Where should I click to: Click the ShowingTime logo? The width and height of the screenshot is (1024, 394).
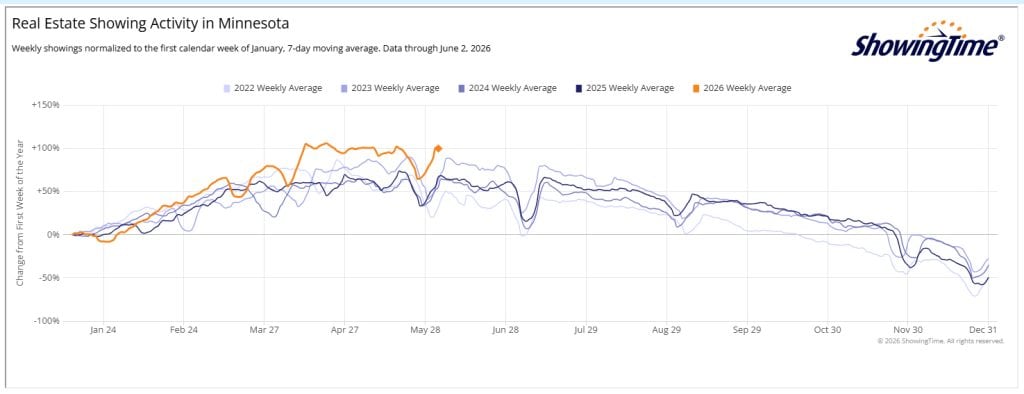(x=927, y=41)
